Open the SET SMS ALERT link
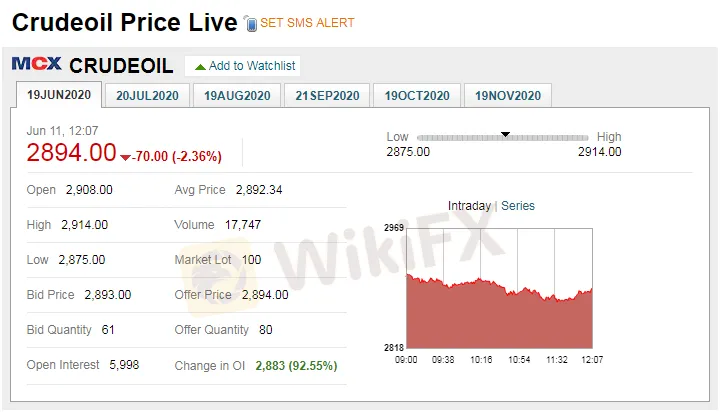This screenshot has width=720, height=412. [x=307, y=23]
